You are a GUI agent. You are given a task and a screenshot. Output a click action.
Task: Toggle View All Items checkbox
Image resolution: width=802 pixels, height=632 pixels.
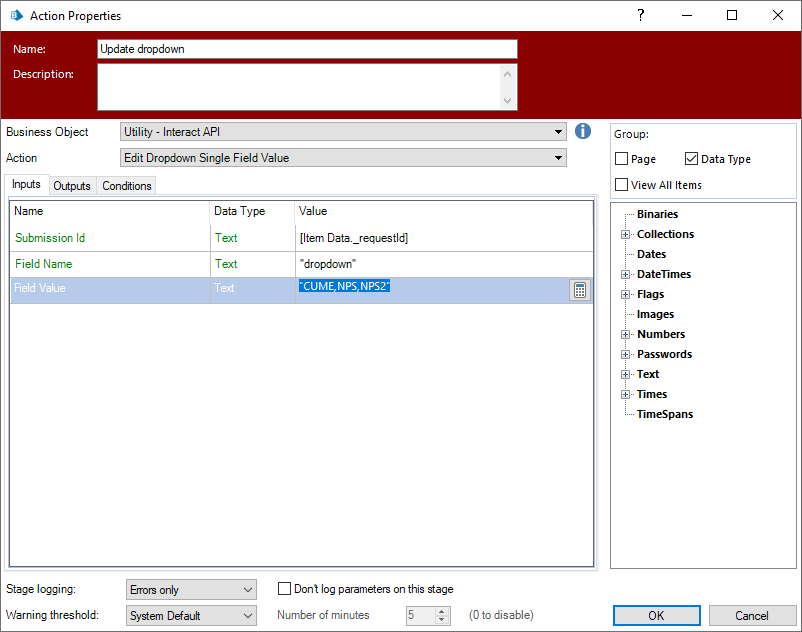click(x=621, y=185)
